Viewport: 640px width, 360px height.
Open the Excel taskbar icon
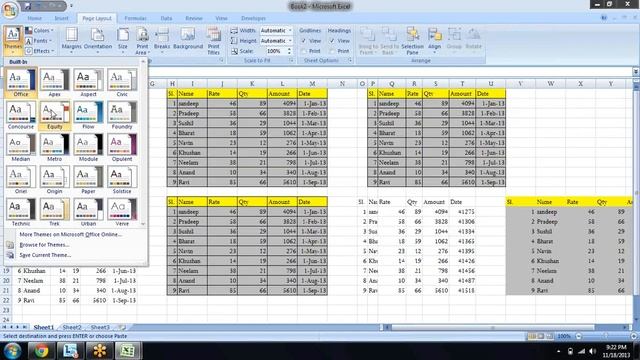click(x=128, y=351)
